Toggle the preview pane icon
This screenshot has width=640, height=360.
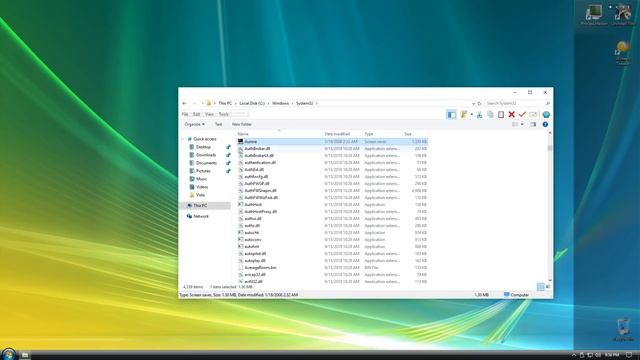[x=533, y=124]
